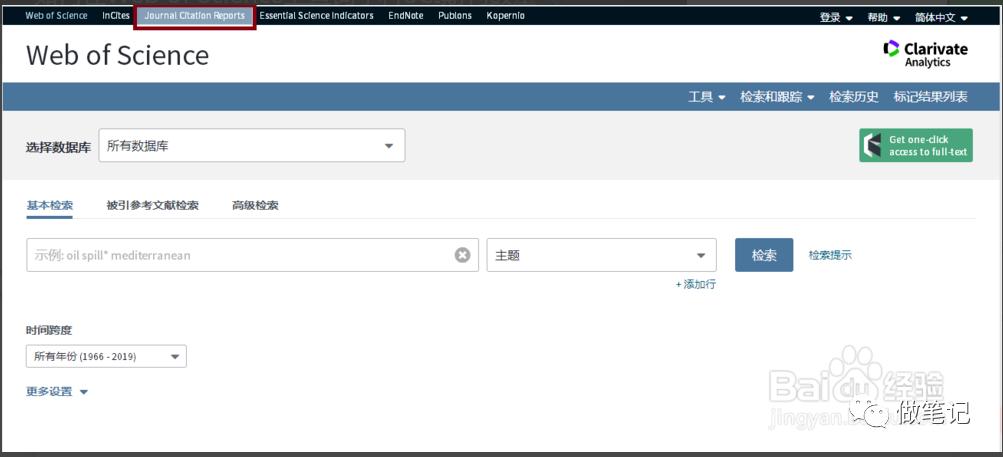Open the 所有年份 (1966 - 2019) dropdown
1003x457 pixels.
click(106, 357)
